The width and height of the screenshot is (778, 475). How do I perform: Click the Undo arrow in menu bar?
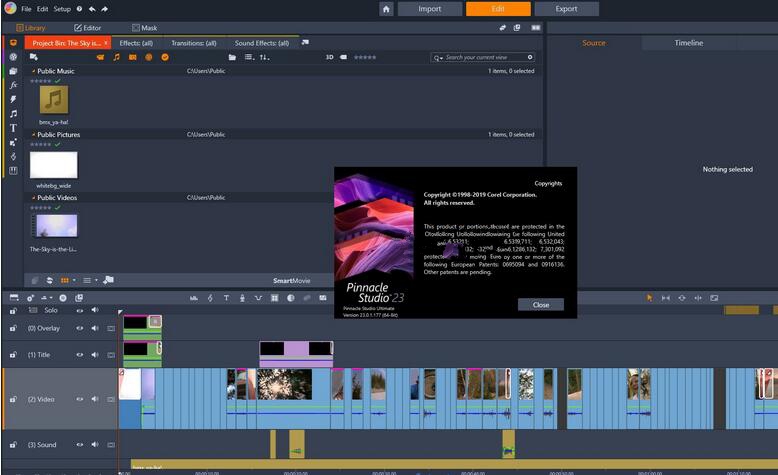pos(92,9)
